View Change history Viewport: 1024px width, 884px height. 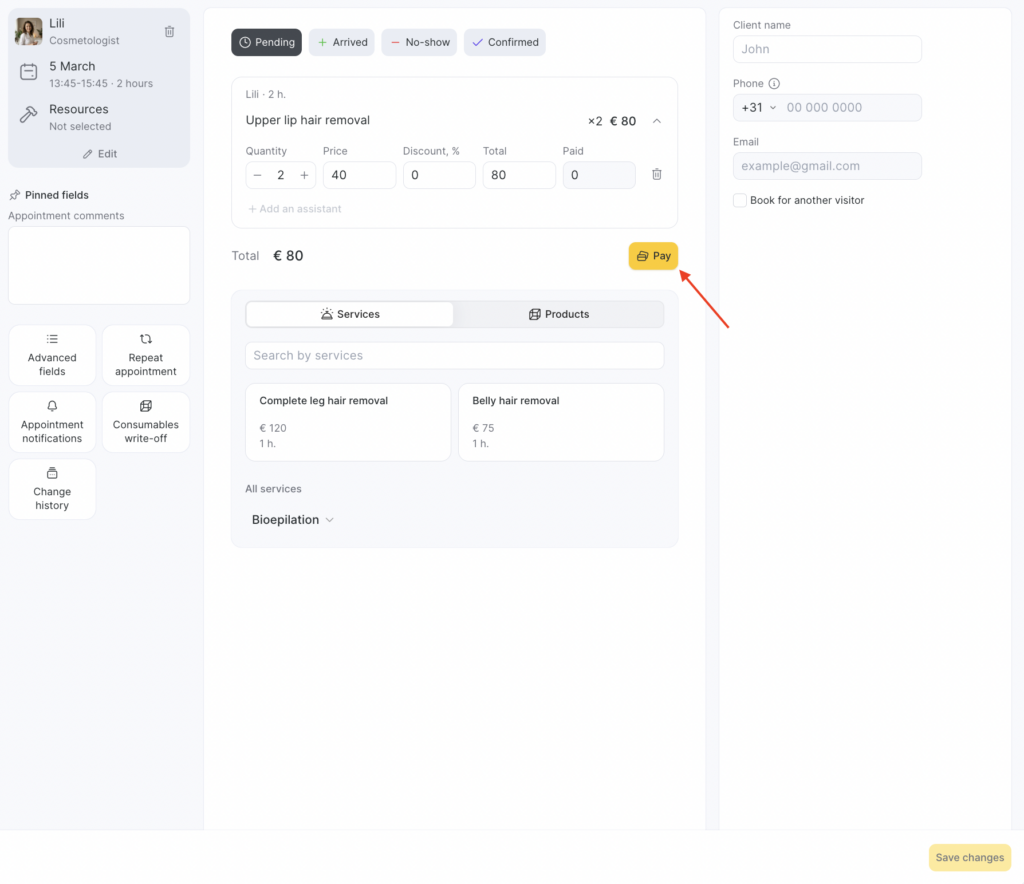point(52,489)
